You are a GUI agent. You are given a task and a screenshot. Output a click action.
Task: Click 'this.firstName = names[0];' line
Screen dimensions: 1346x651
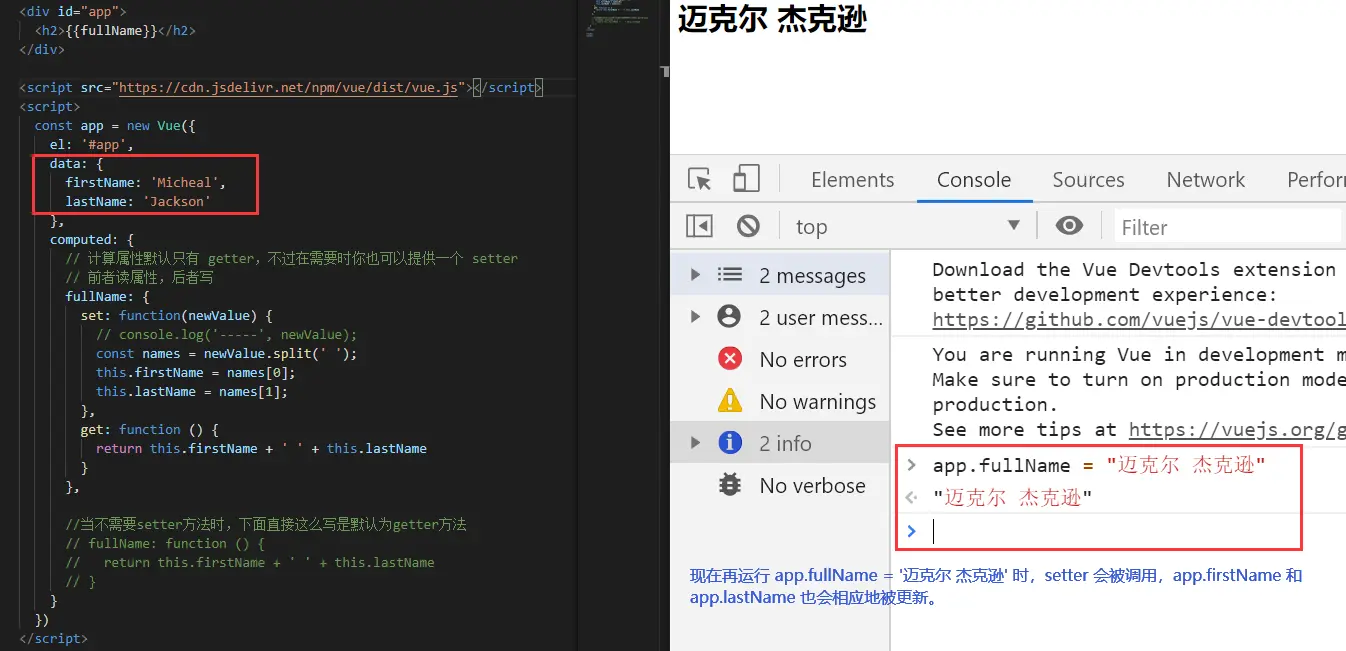coord(196,372)
